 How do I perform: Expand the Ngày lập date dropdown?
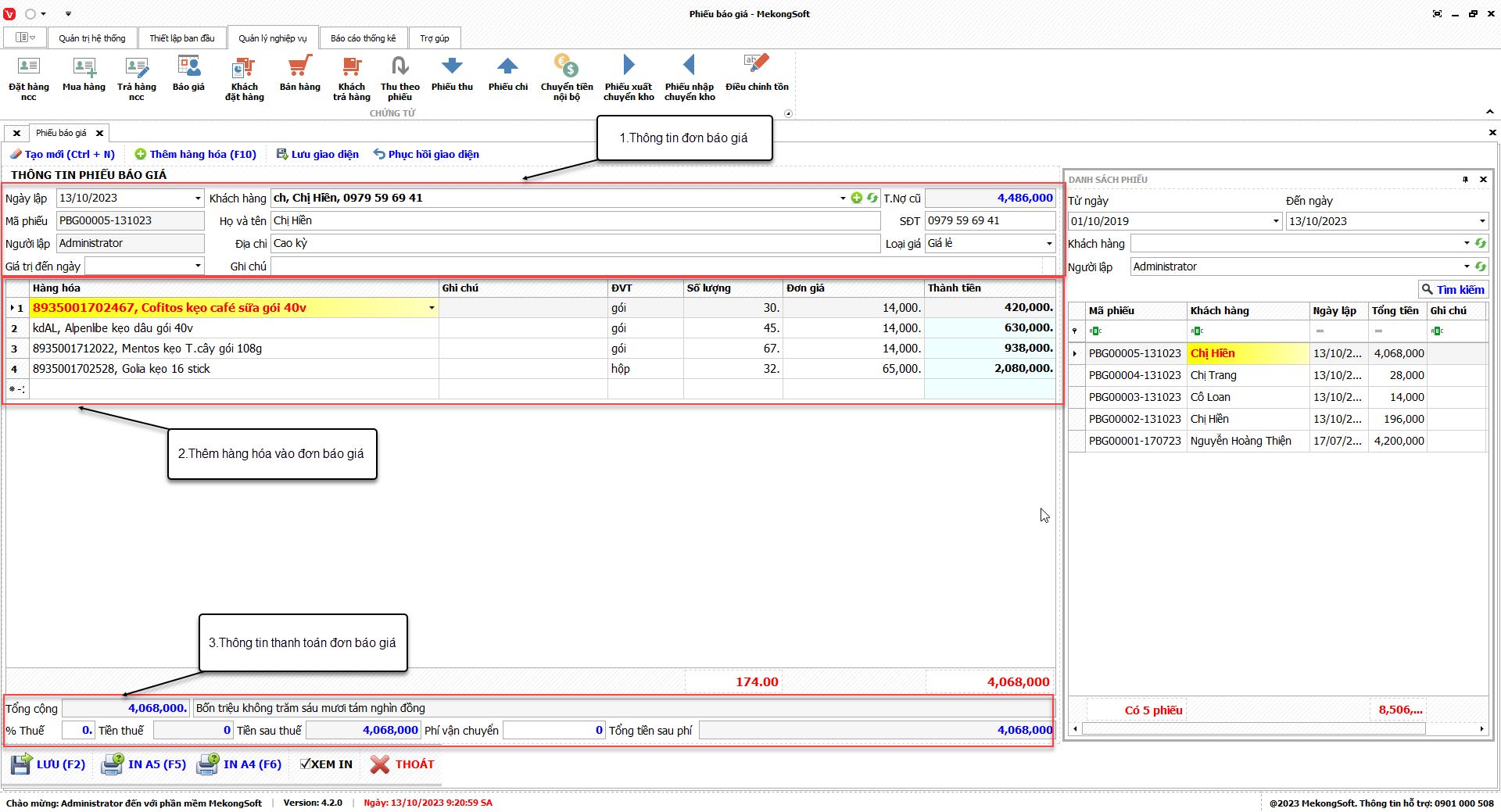click(198, 199)
